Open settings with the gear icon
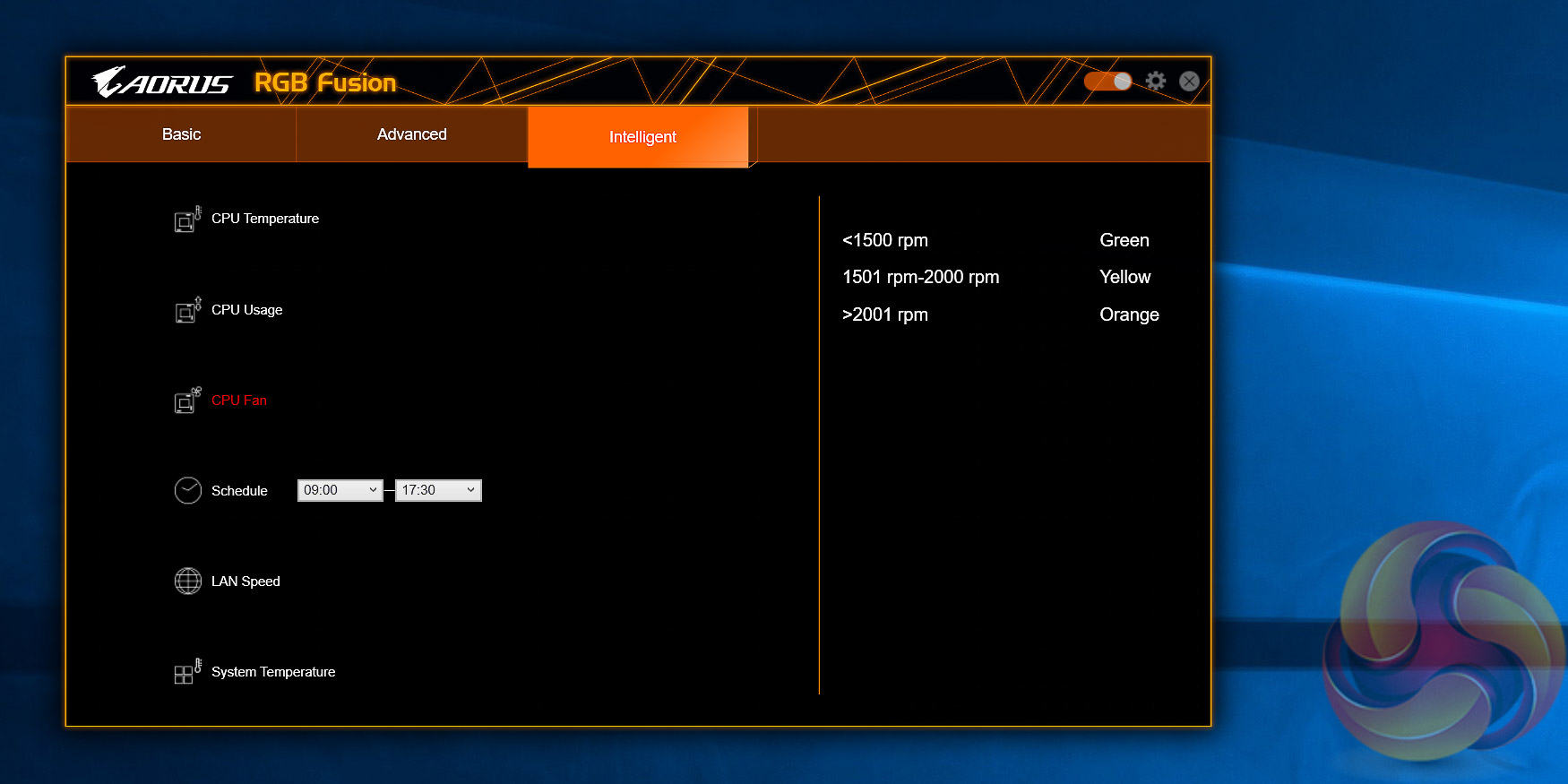Viewport: 1568px width, 784px height. [x=1156, y=82]
